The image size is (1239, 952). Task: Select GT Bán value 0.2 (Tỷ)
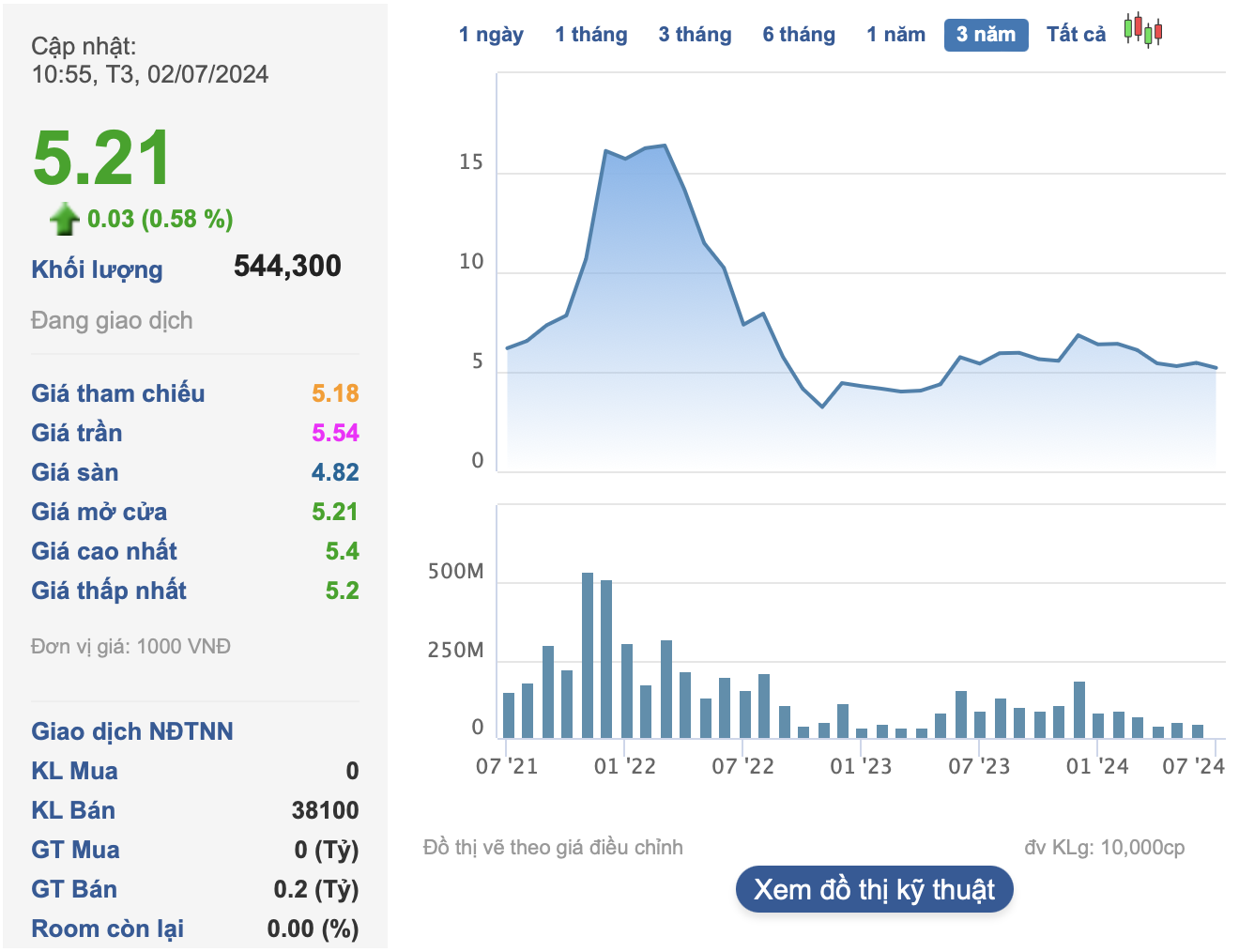(316, 889)
